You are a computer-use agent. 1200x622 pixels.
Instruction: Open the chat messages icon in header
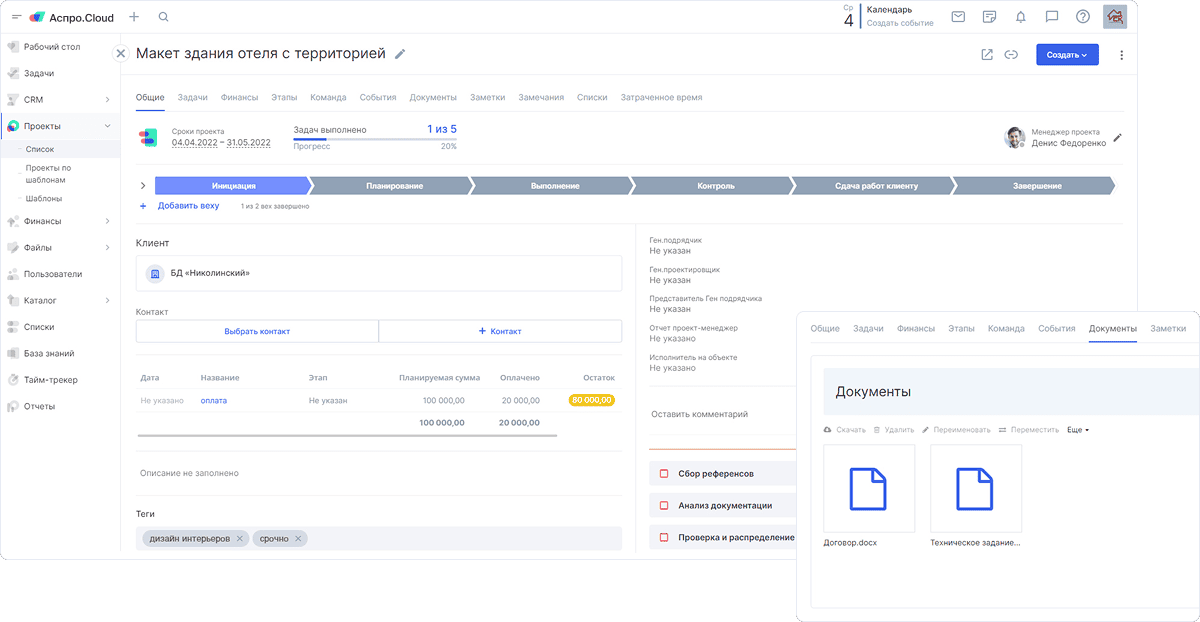(1051, 17)
